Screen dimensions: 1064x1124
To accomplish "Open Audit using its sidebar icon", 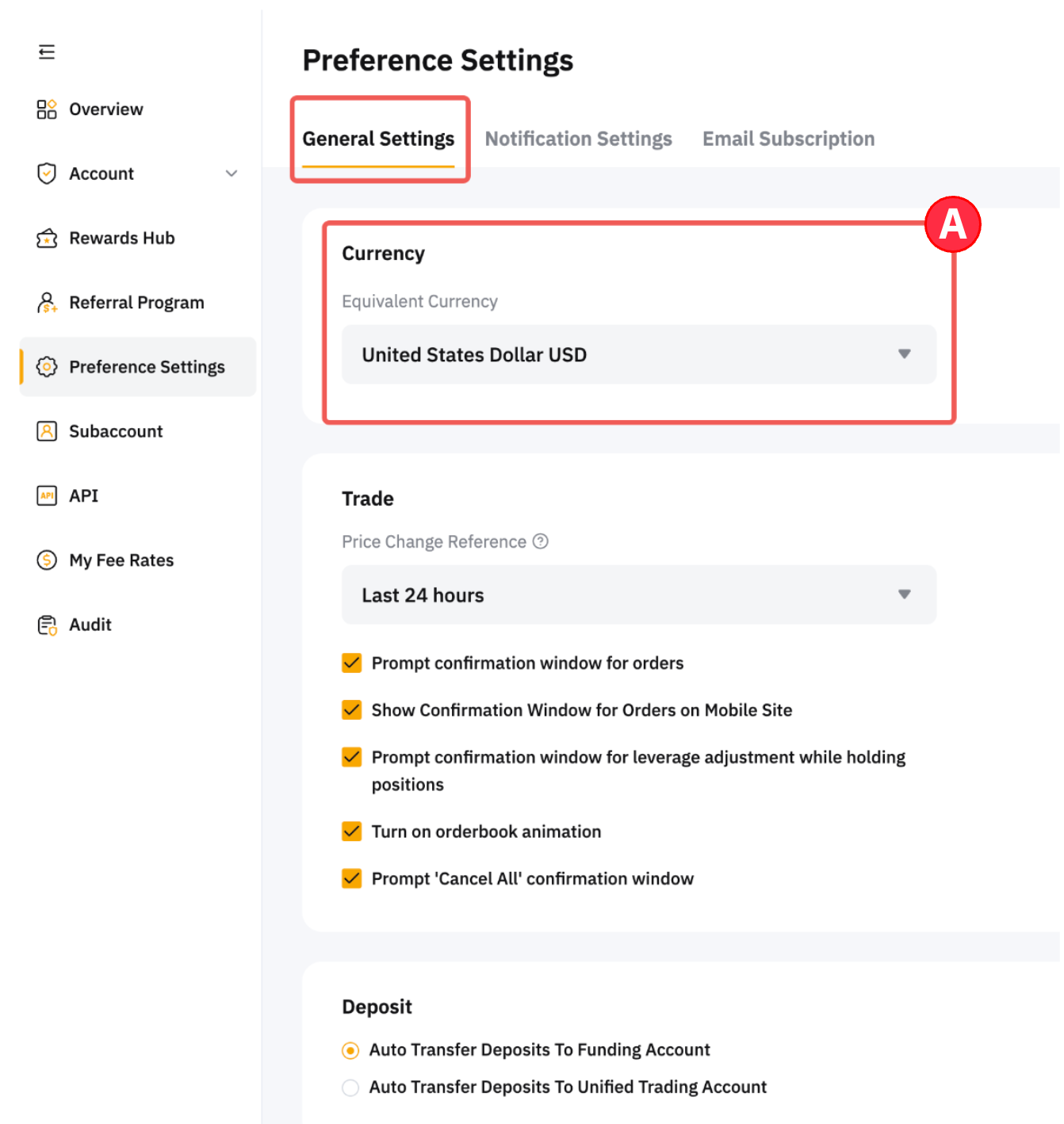I will (x=47, y=625).
